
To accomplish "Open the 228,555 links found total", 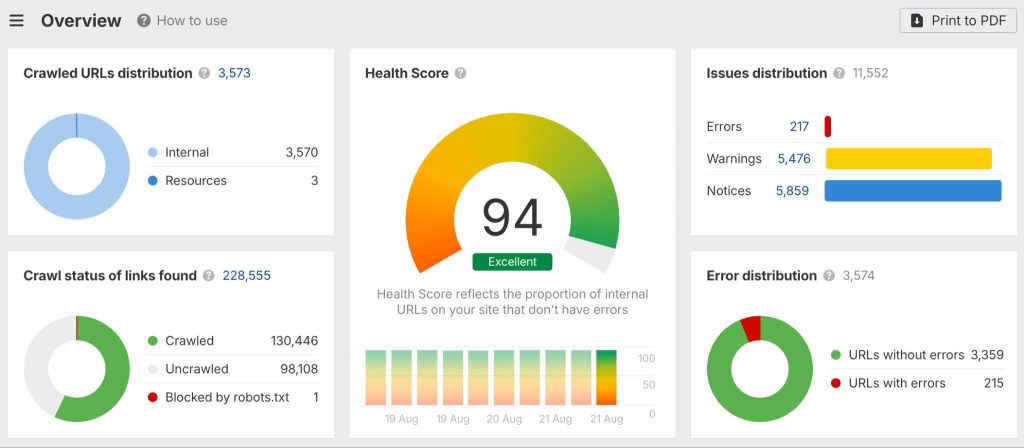I will pos(246,276).
